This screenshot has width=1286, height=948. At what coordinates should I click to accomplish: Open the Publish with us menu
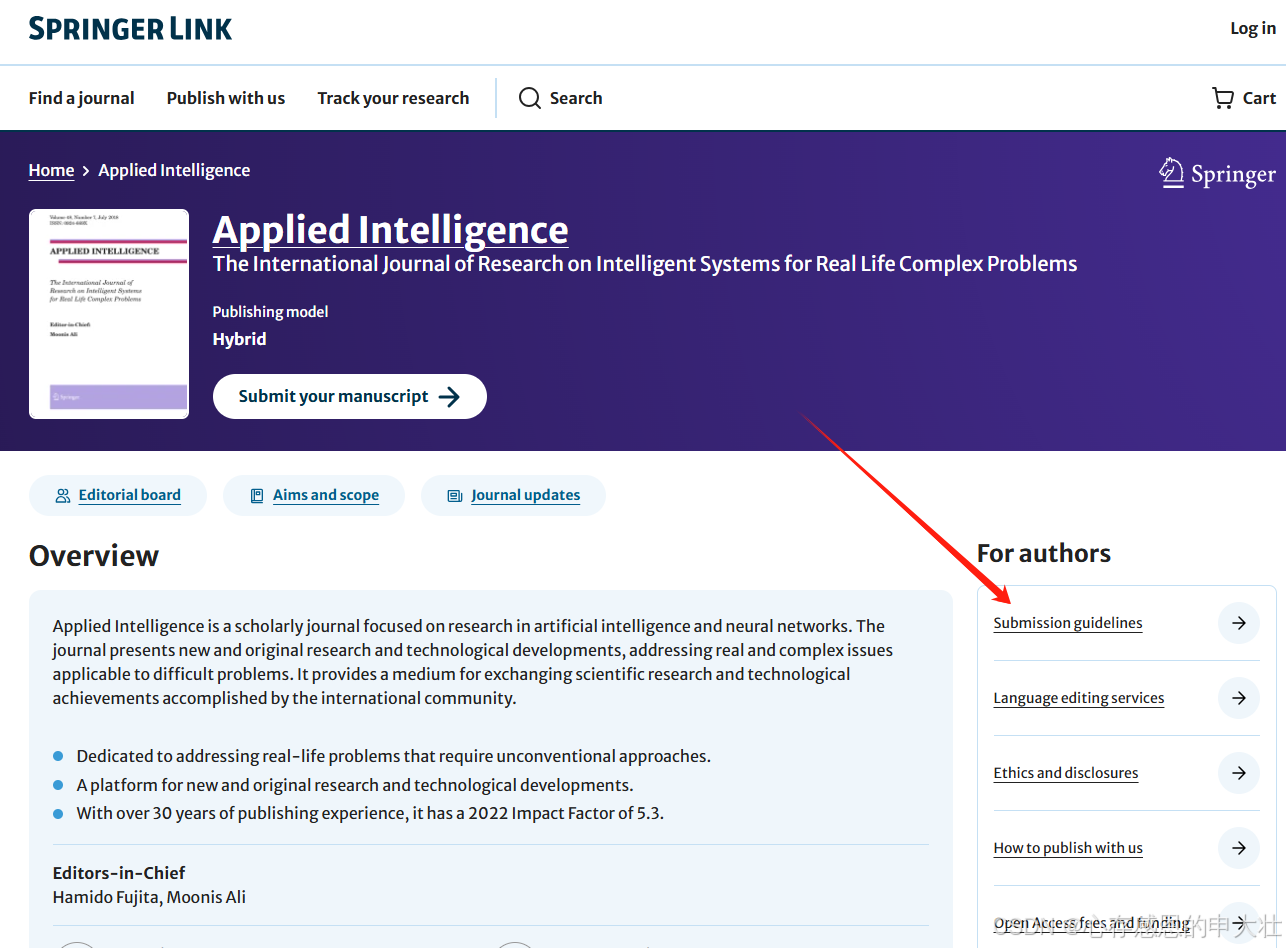[x=226, y=98]
